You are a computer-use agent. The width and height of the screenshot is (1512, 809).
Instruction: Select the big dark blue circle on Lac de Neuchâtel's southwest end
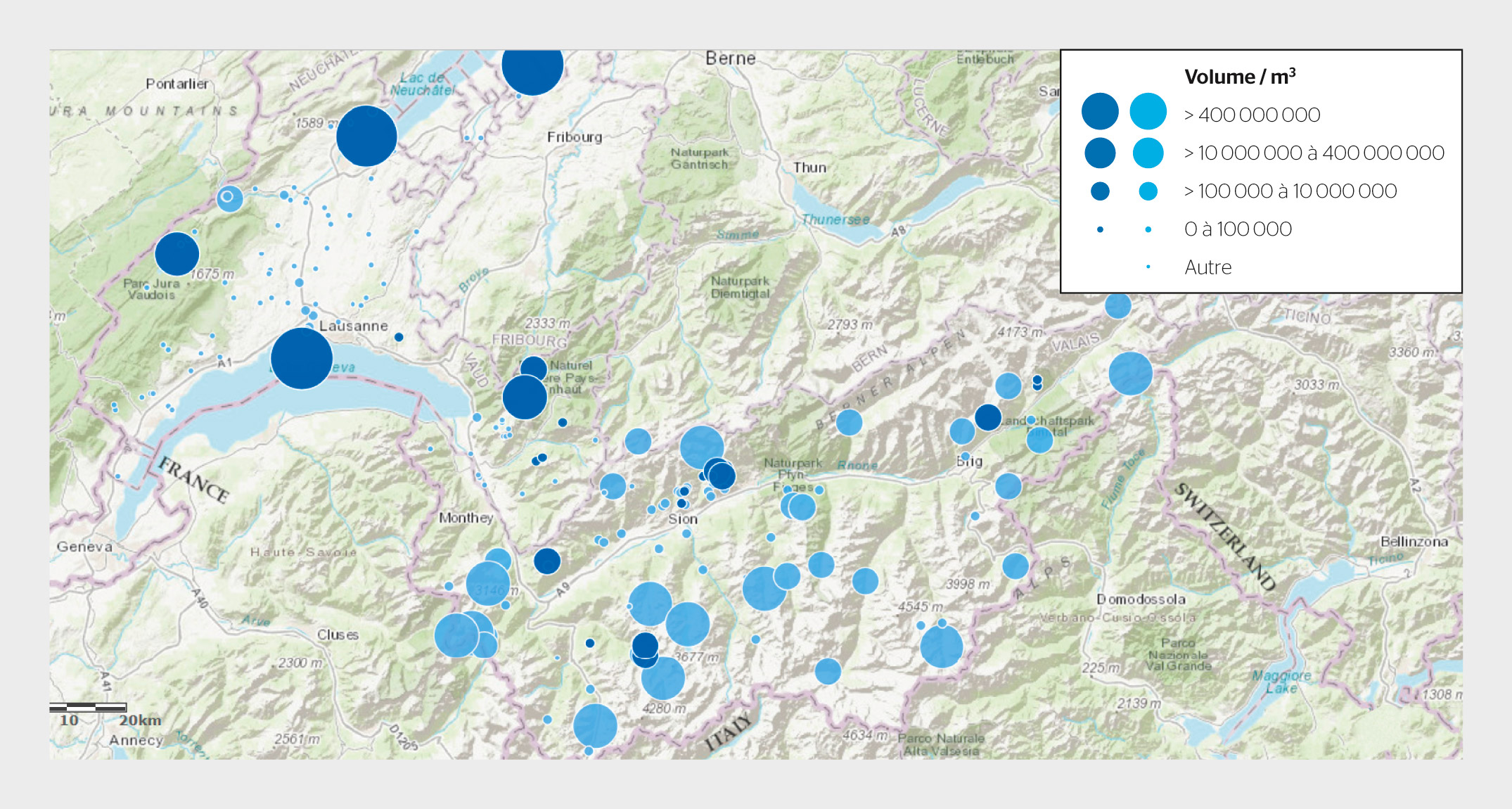point(366,136)
